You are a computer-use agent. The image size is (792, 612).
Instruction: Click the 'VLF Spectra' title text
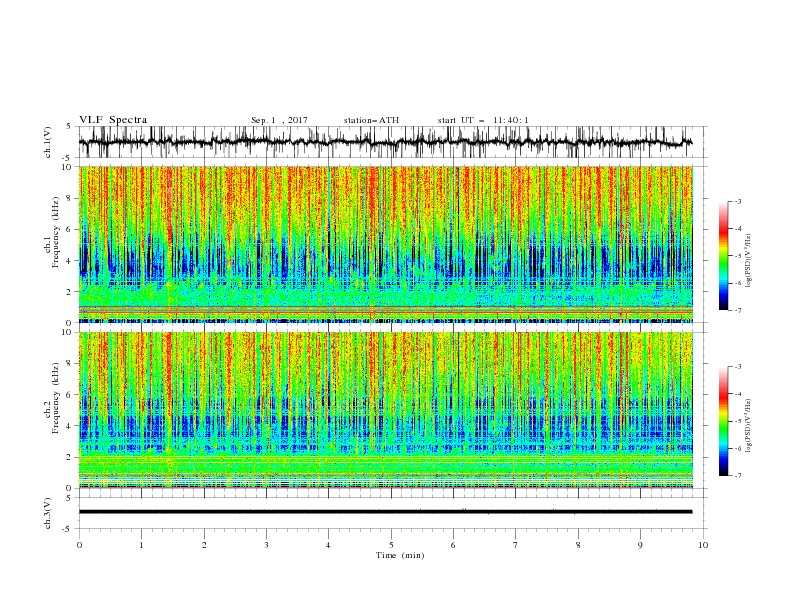(113, 120)
